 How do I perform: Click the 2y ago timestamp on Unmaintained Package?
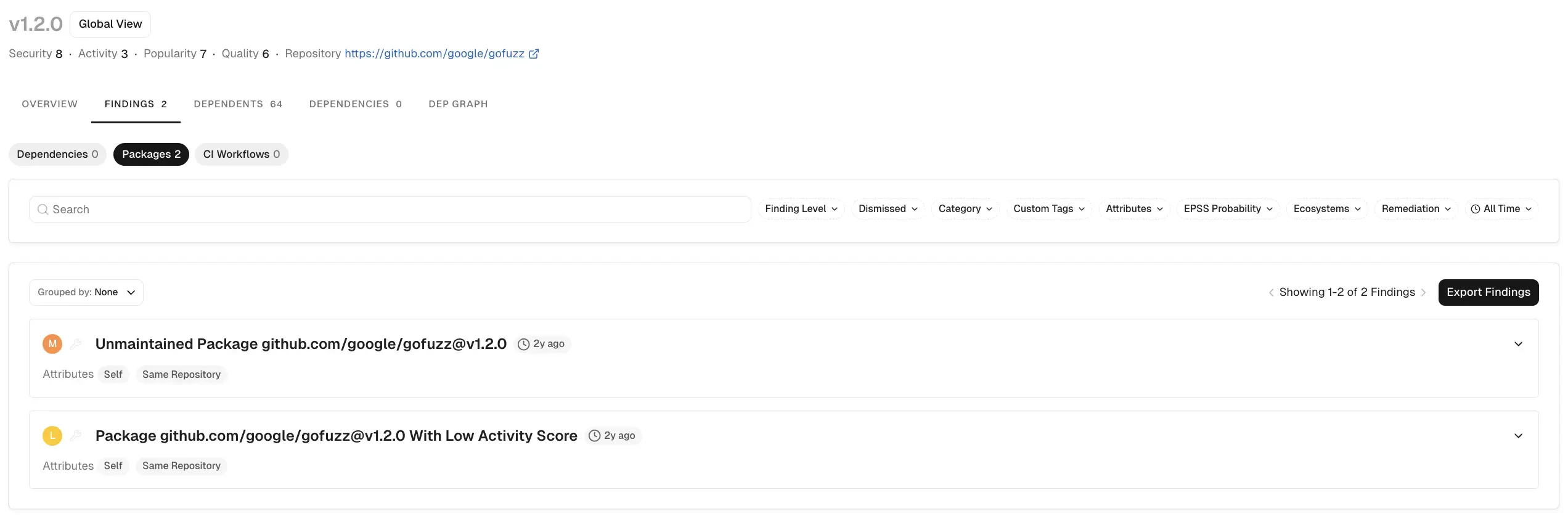click(541, 344)
